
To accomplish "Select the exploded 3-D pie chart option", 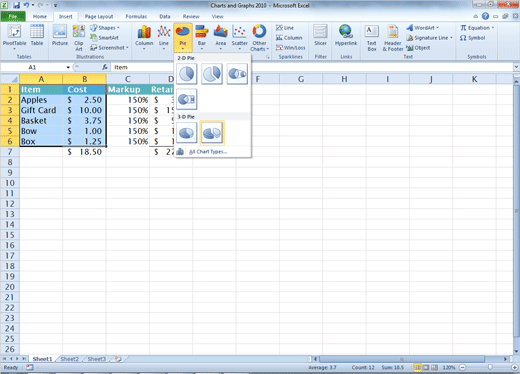I will [212, 133].
